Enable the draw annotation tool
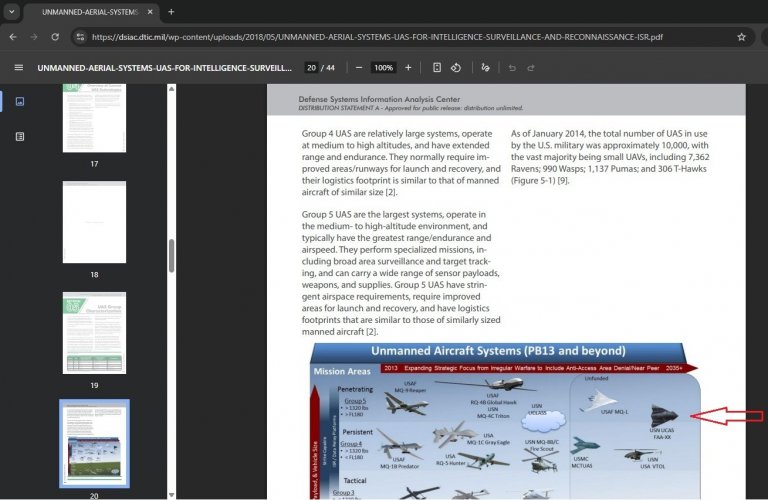This screenshot has width=768, height=500. (485, 68)
